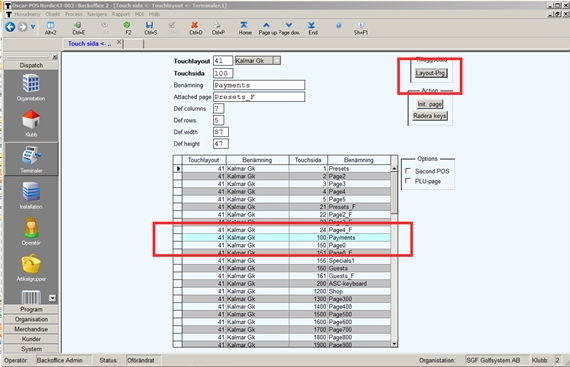Expand the Program sidebar section
570x367 pixels.
click(31, 309)
